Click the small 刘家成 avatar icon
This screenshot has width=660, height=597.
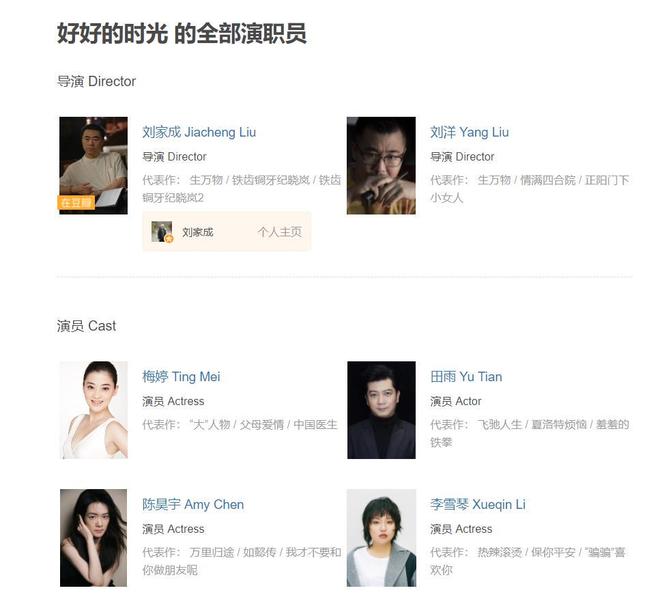tap(162, 232)
